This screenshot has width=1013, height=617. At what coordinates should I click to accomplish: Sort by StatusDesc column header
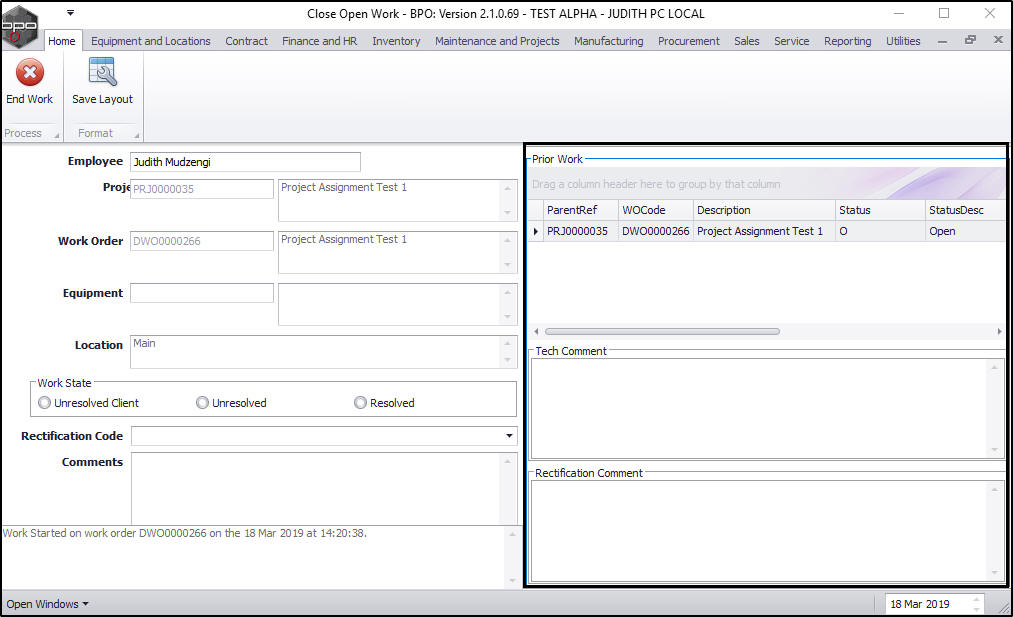click(x=965, y=210)
